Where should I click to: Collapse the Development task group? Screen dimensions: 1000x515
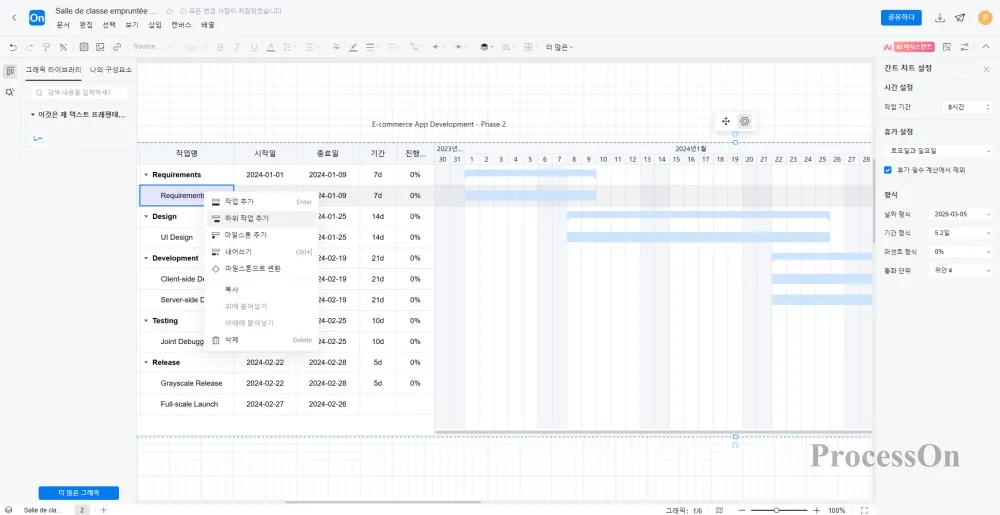[x=146, y=258]
